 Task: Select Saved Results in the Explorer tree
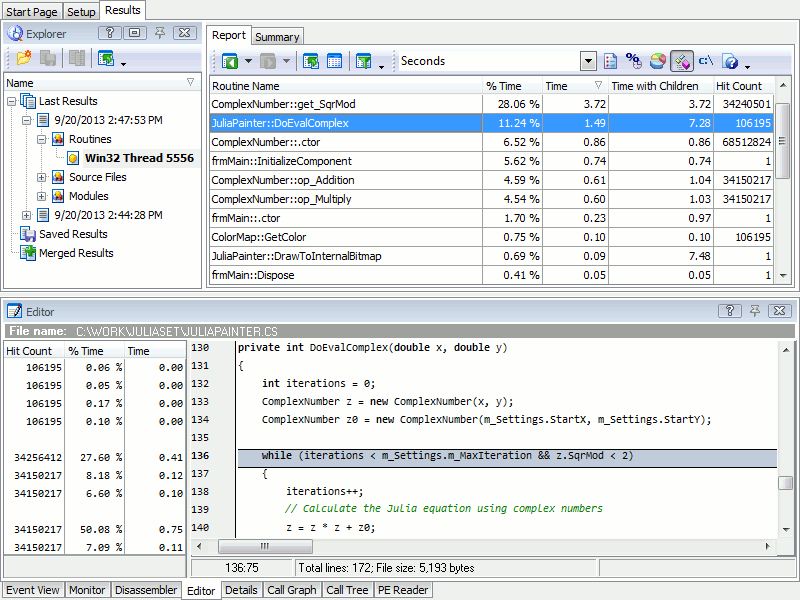73,234
